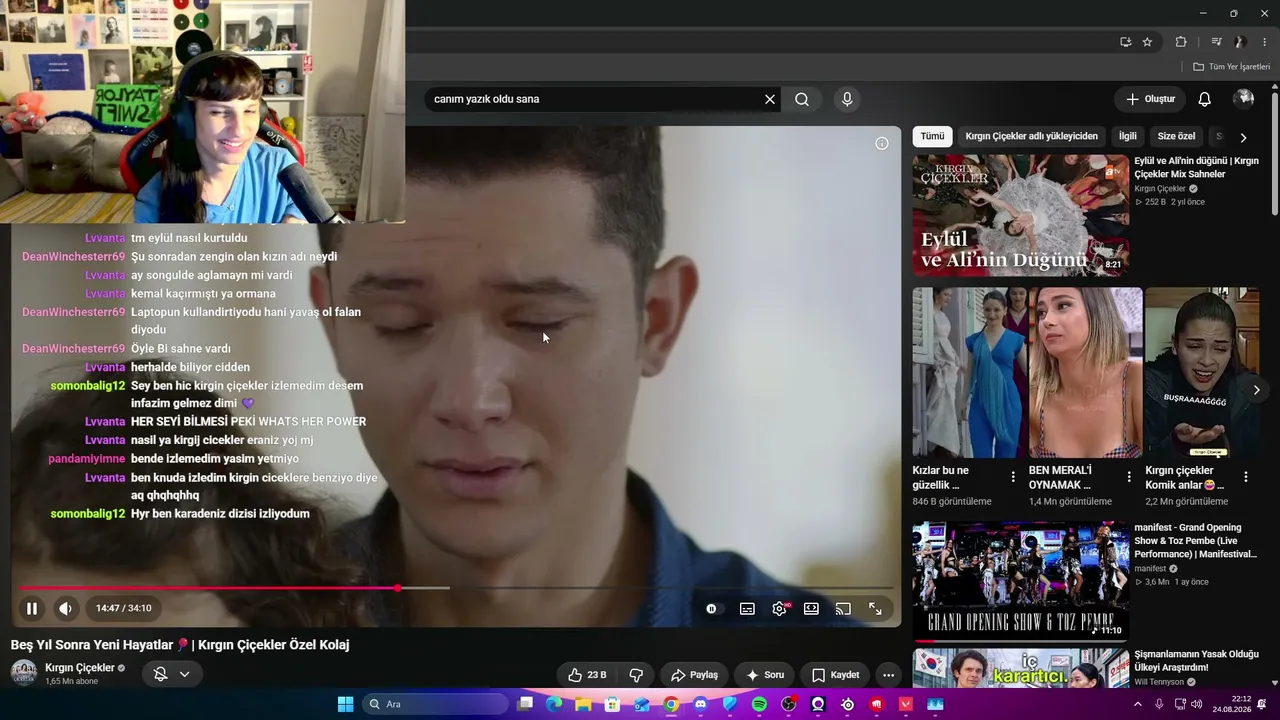
Task: Install the page as an app
Action: [1125, 42]
